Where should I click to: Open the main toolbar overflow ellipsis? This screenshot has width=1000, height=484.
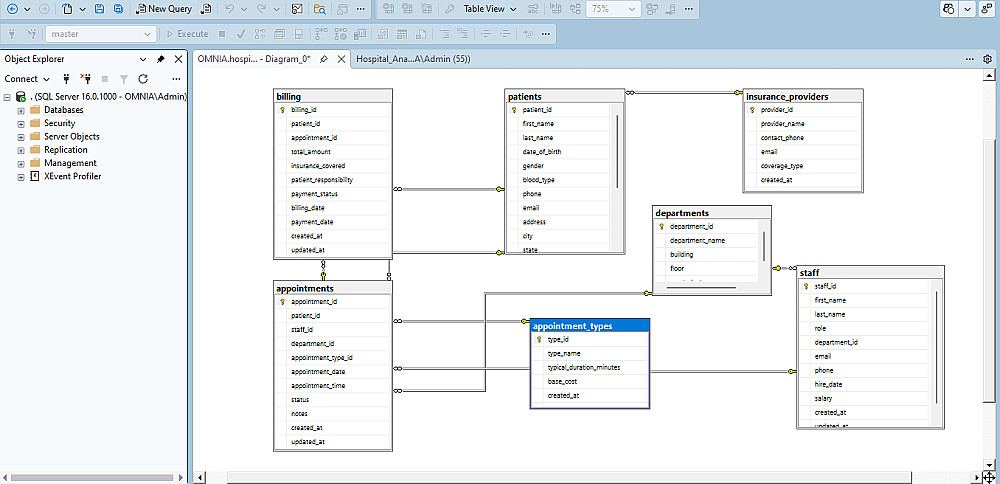click(361, 9)
